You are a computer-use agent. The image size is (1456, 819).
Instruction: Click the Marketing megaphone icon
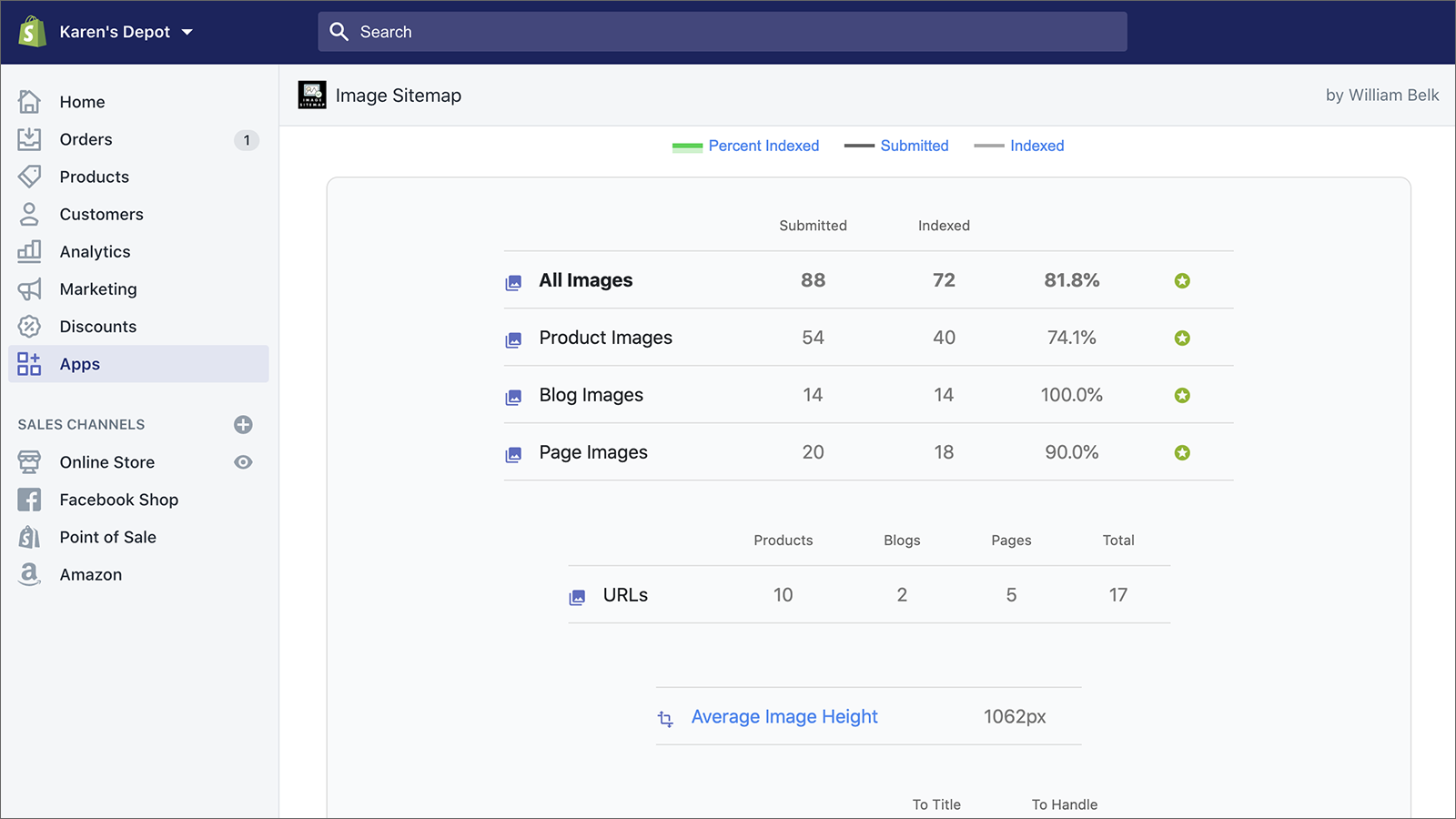click(29, 289)
